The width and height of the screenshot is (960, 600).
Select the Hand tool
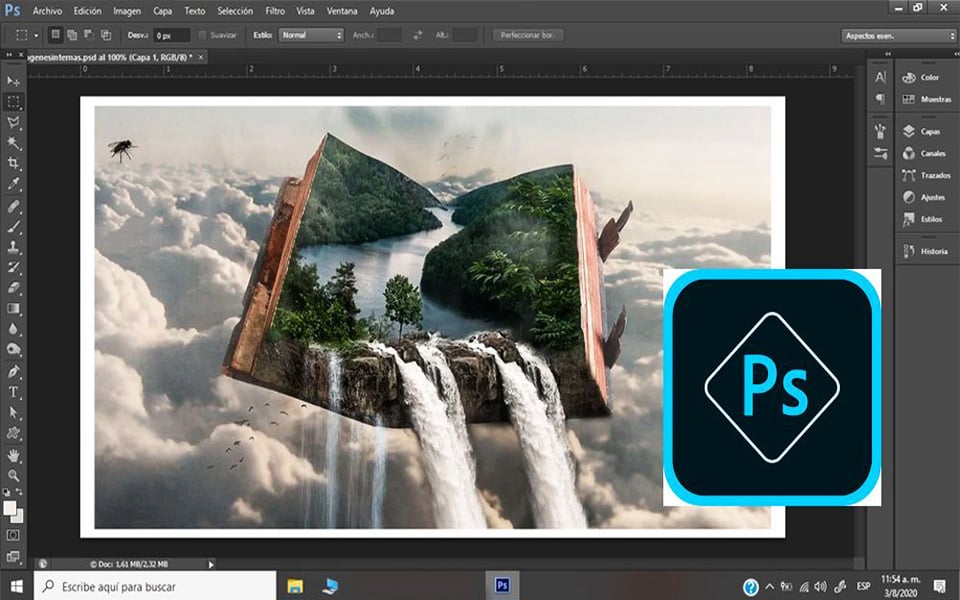pyautogui.click(x=14, y=454)
